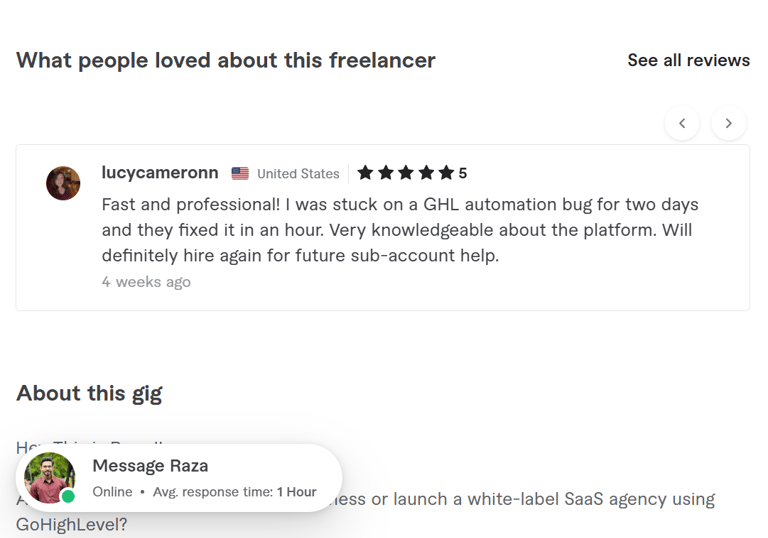Click the '4 weeks ago' timestamp

[x=146, y=282]
